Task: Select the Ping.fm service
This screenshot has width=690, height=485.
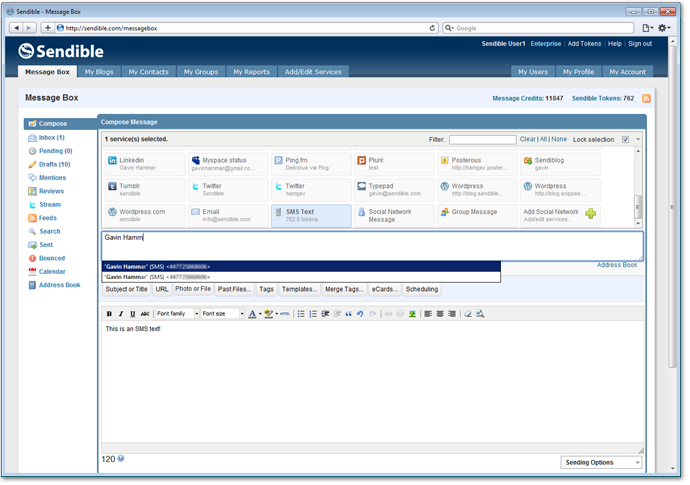Action: pyautogui.click(x=312, y=165)
